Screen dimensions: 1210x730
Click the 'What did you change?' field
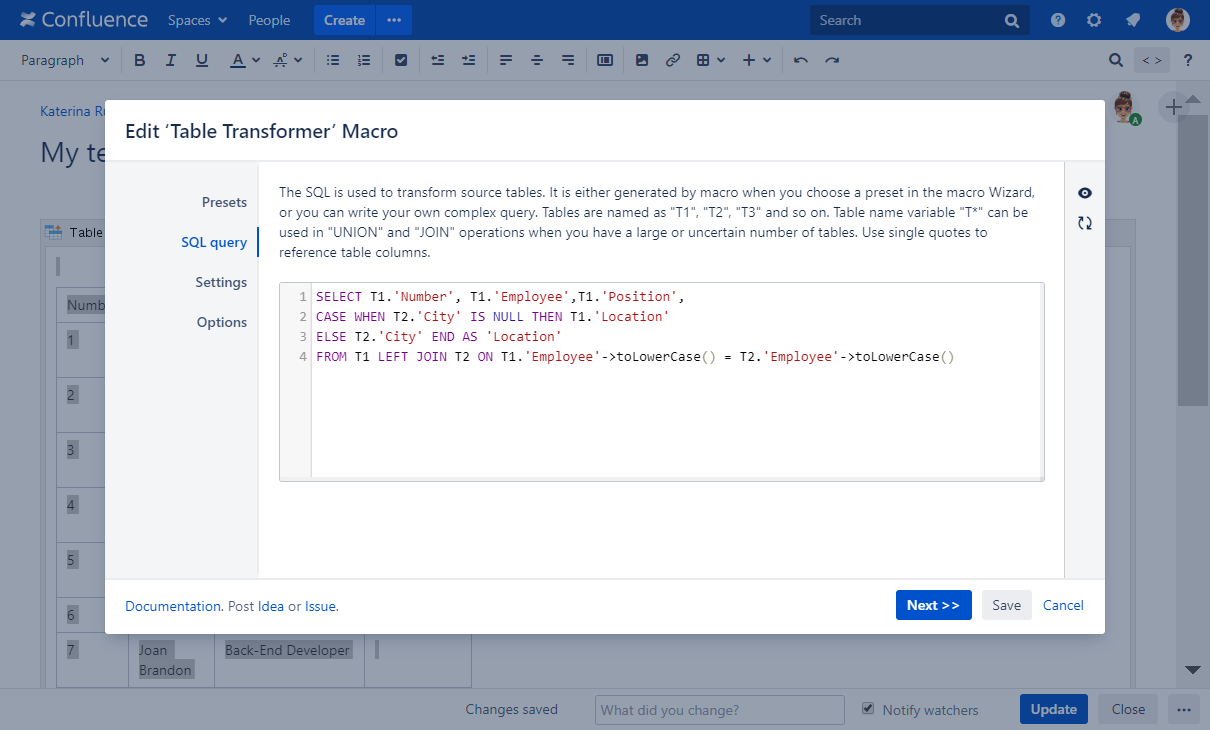coord(719,710)
